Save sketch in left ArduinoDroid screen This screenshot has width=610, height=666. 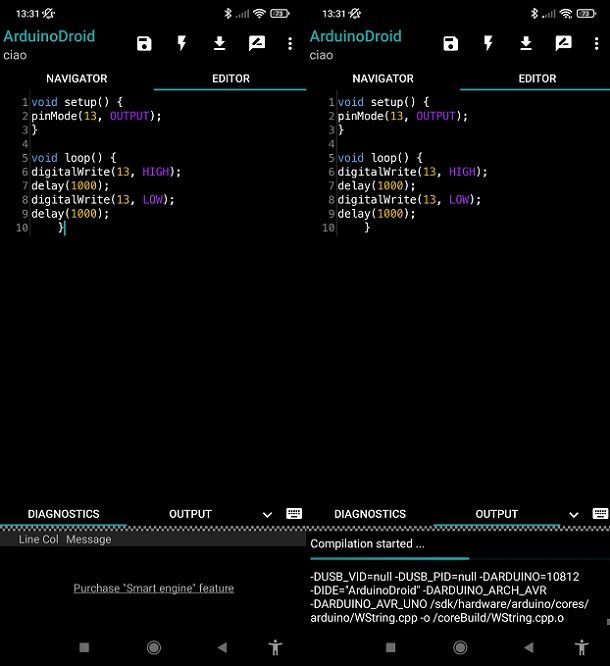click(144, 43)
